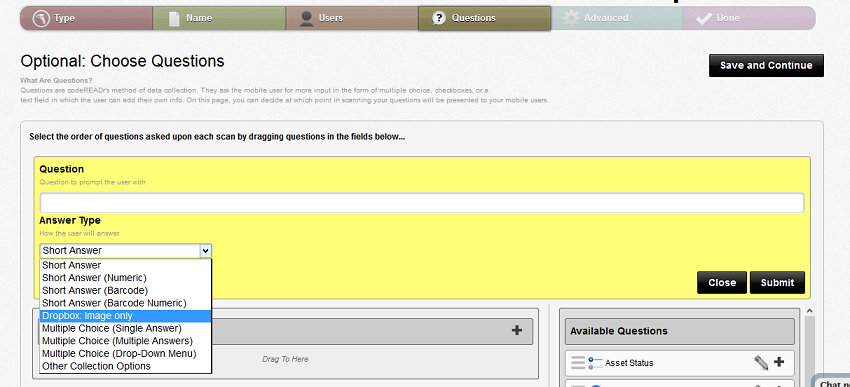The image size is (850, 387).
Task: Submit the new question
Action: (777, 282)
